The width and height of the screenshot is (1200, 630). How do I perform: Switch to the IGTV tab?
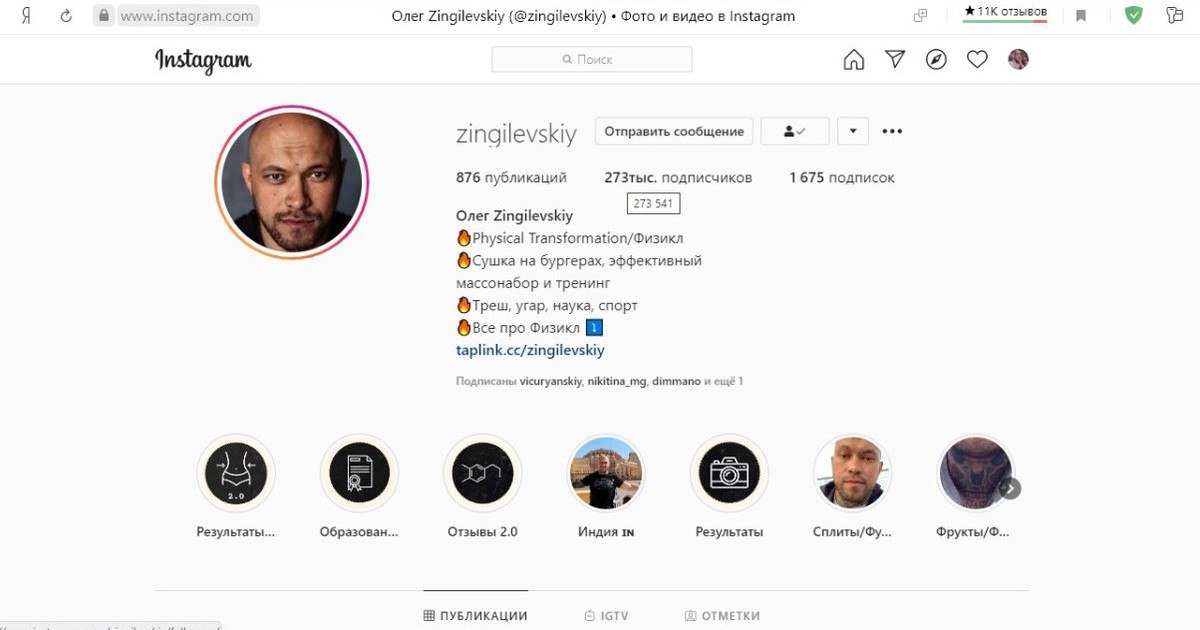click(606, 616)
